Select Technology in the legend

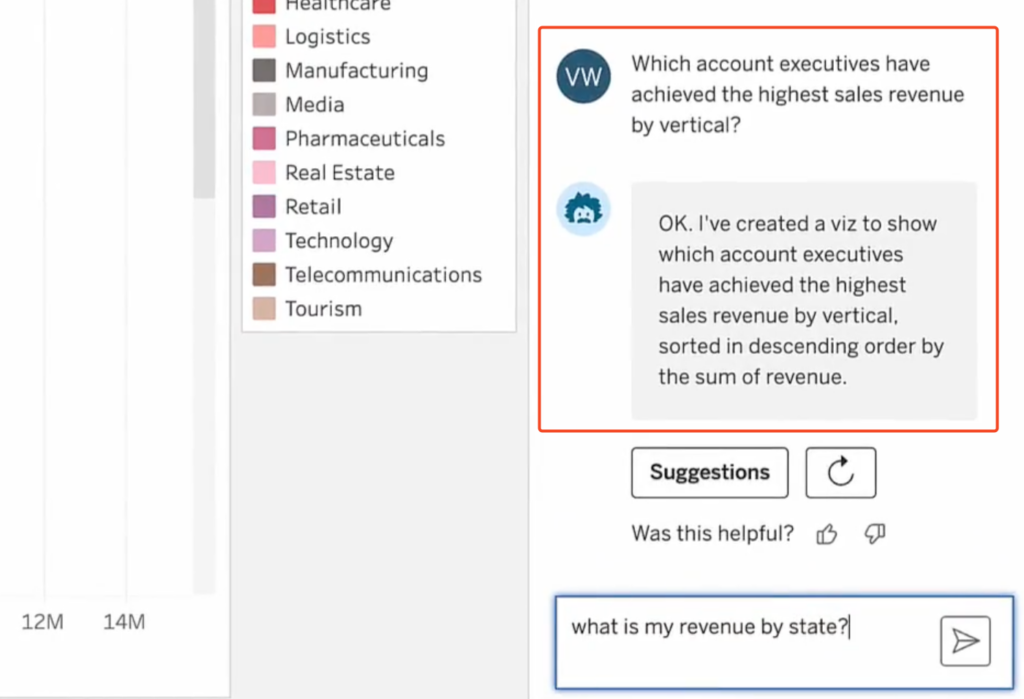pyautogui.click(x=337, y=240)
